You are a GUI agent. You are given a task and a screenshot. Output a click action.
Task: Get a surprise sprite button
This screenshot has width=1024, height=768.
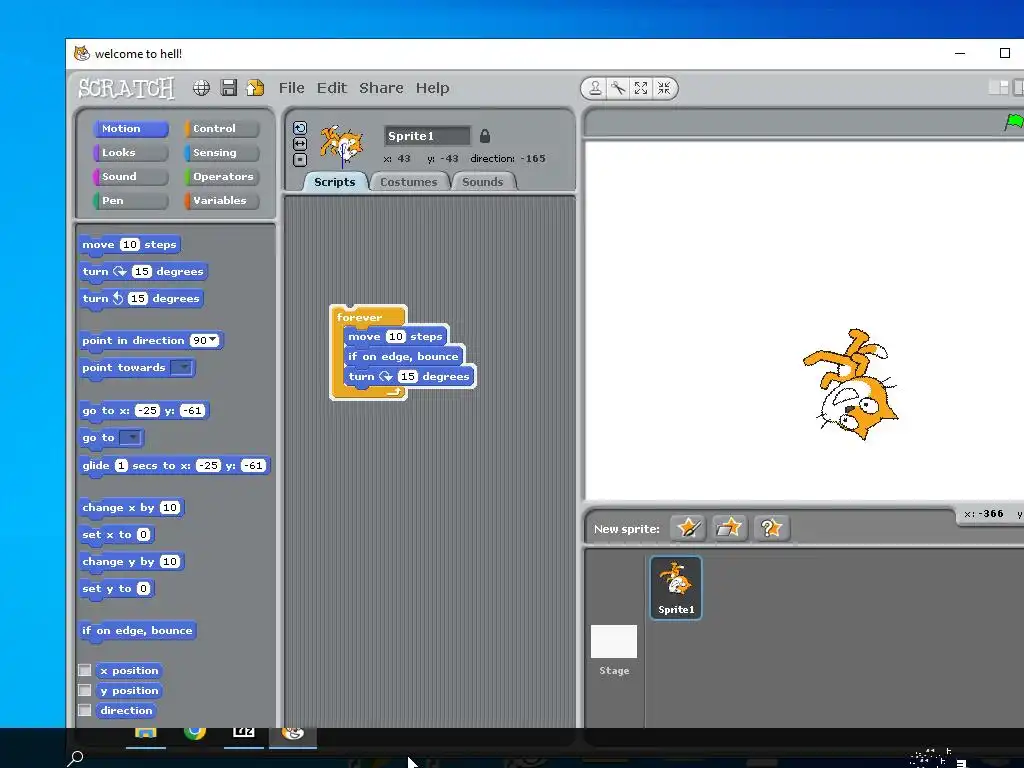(771, 528)
